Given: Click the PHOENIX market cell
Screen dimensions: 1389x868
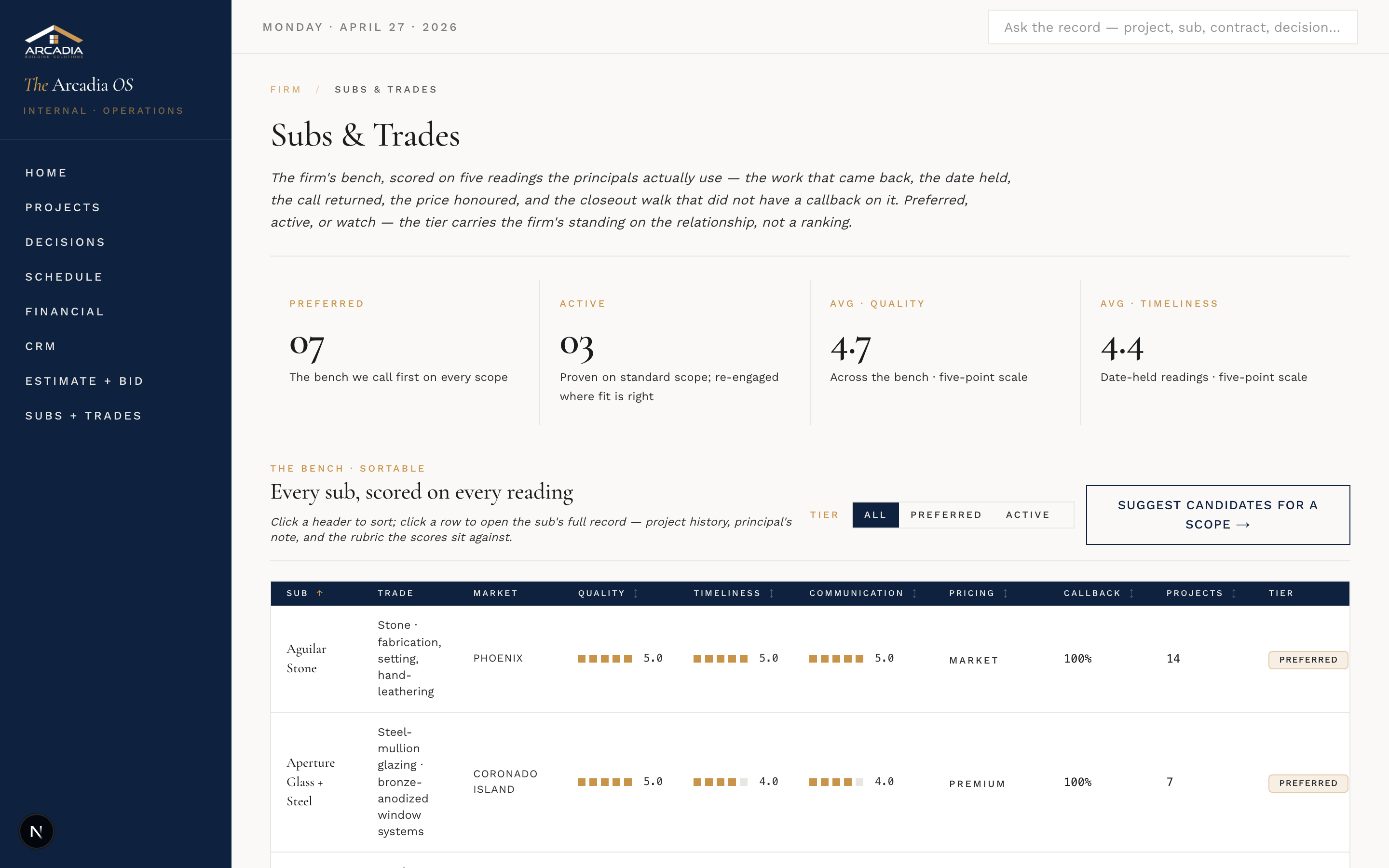Looking at the screenshot, I should (498, 658).
